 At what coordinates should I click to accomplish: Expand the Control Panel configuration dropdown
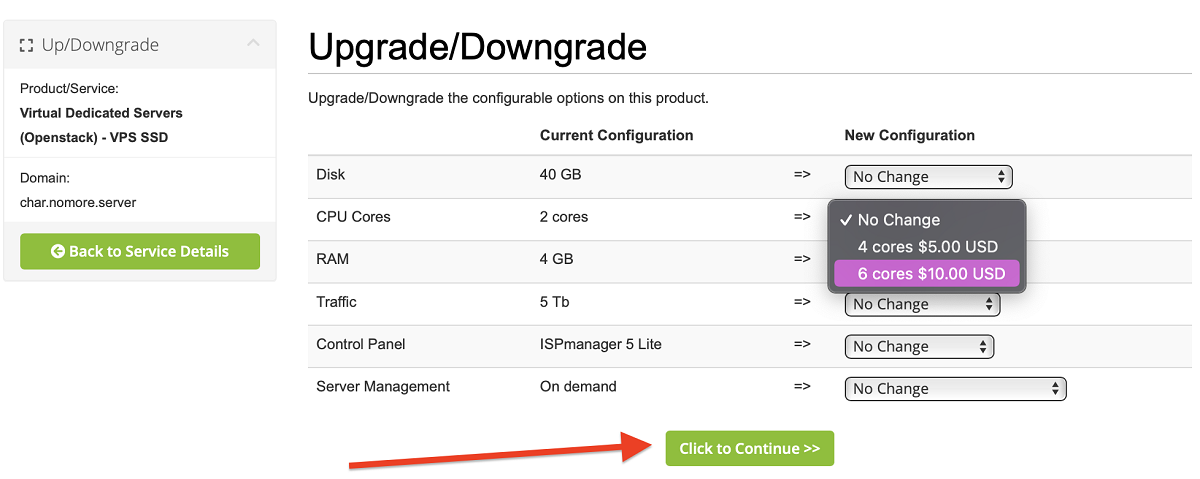coord(919,347)
